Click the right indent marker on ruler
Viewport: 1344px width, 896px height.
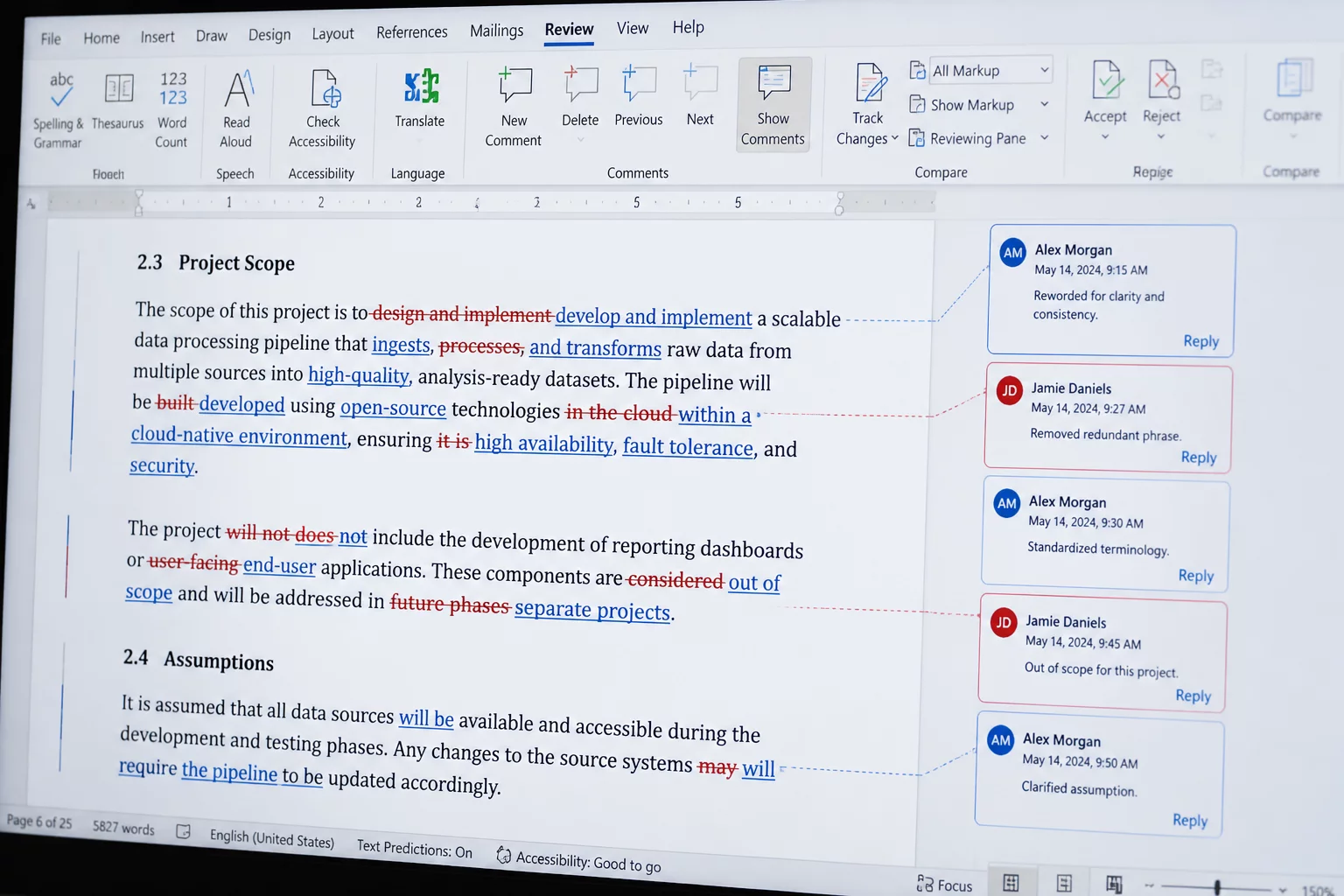839,210
